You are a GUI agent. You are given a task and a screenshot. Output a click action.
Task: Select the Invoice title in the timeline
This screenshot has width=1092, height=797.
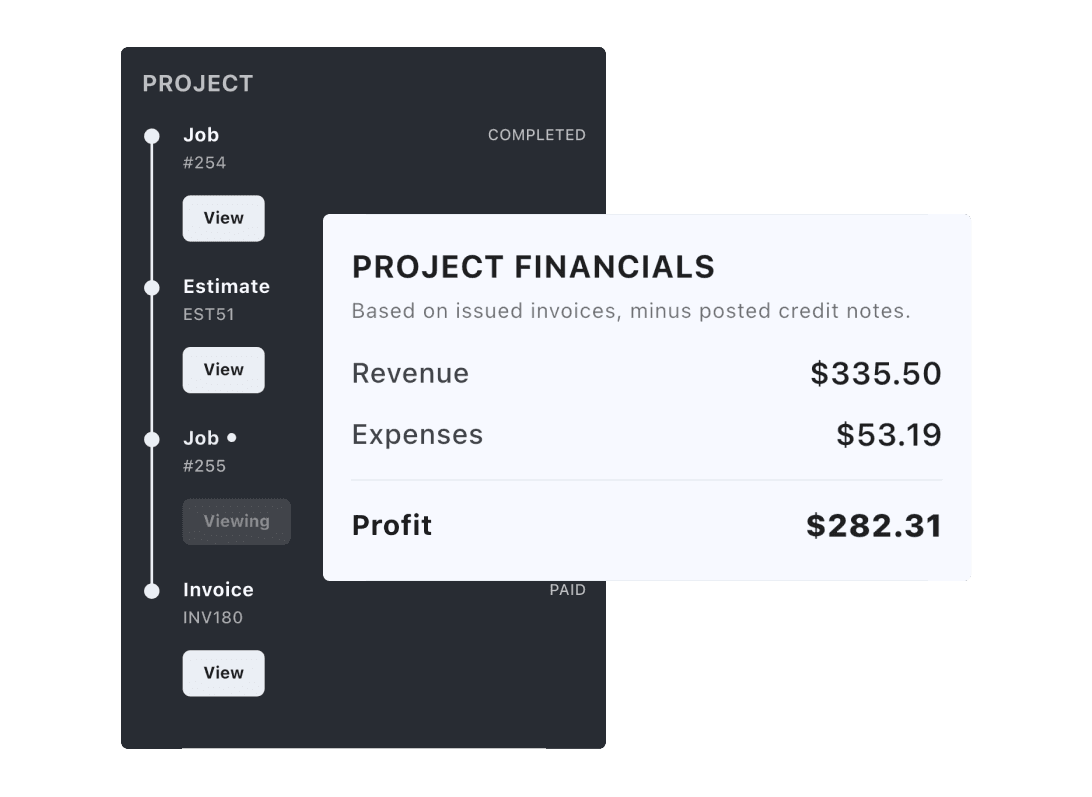tap(218, 590)
